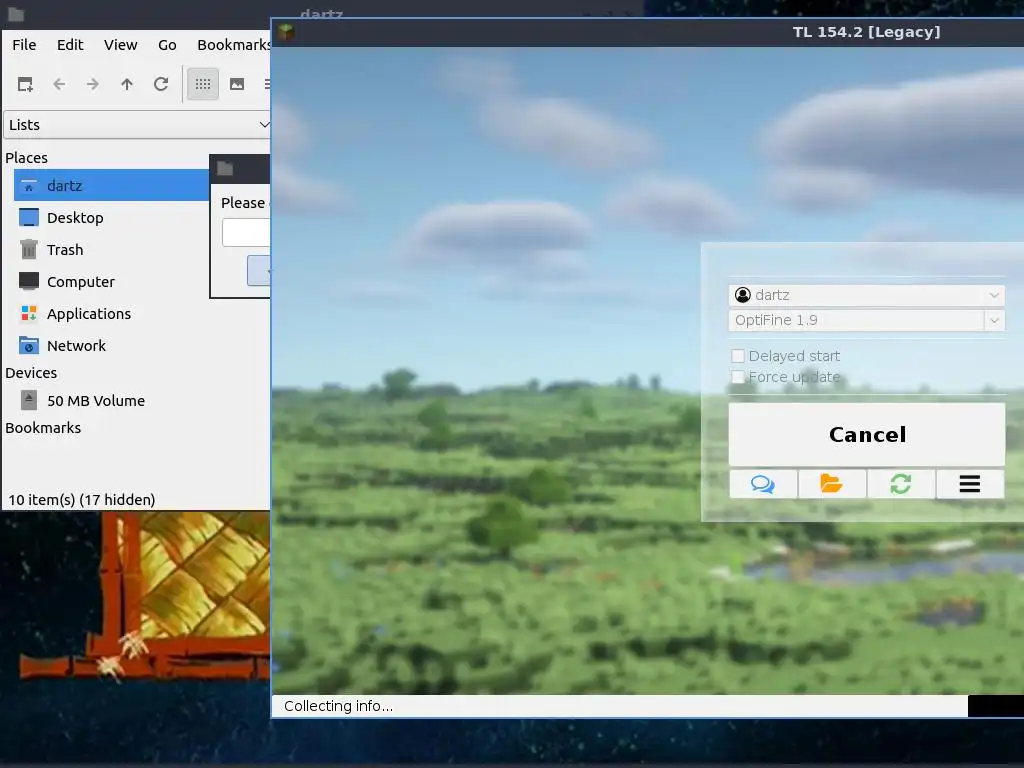Go back using the left arrow in file manager
Screen dimensions: 1024x768
click(59, 84)
